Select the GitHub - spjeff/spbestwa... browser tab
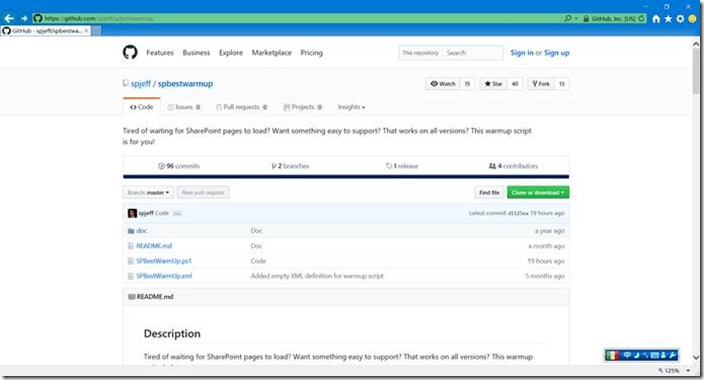 point(45,31)
